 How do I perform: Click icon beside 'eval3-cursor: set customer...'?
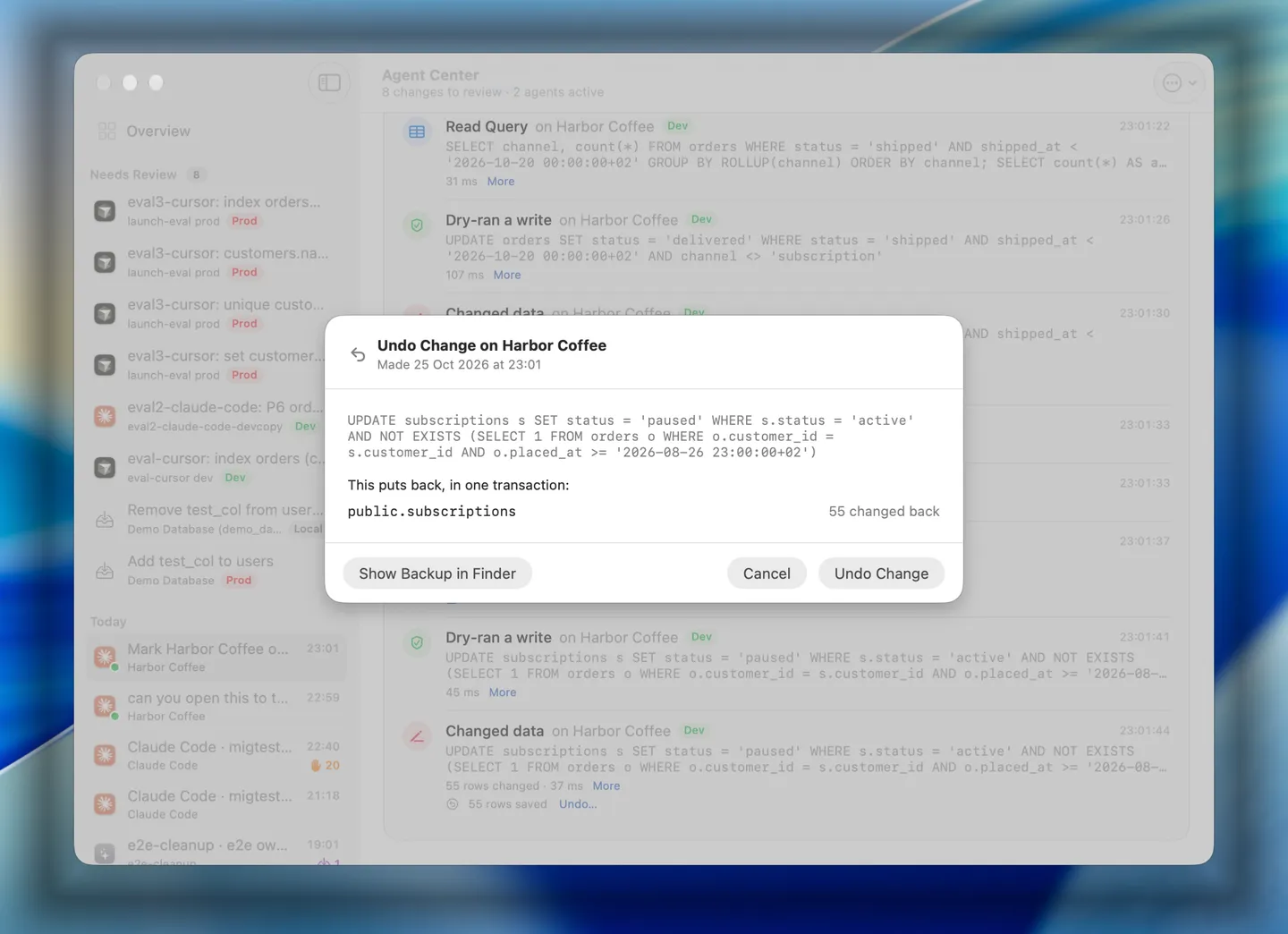pyautogui.click(x=105, y=365)
